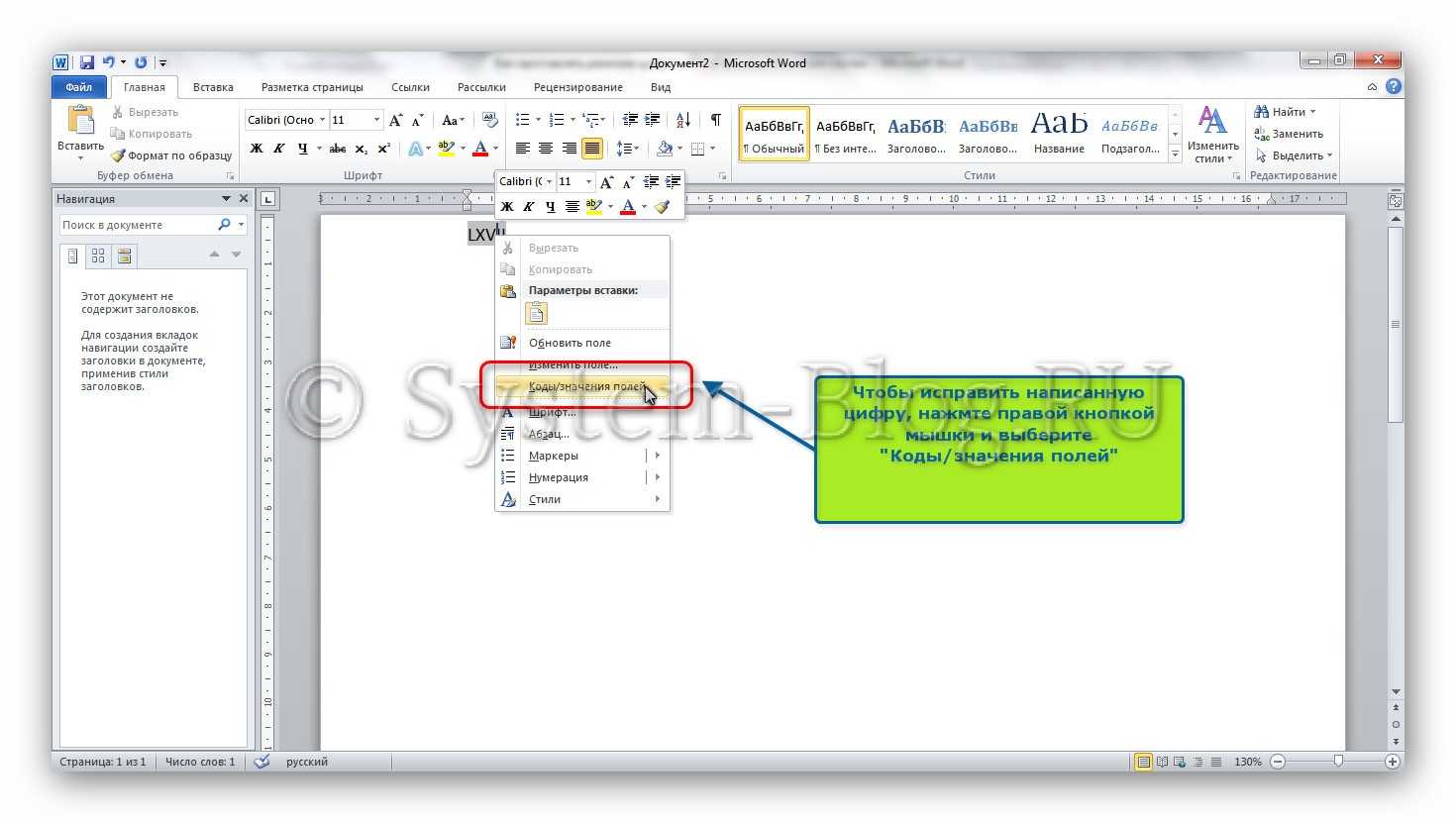Undo the last action in quick access toolbar
1456x823 pixels.
[108, 62]
